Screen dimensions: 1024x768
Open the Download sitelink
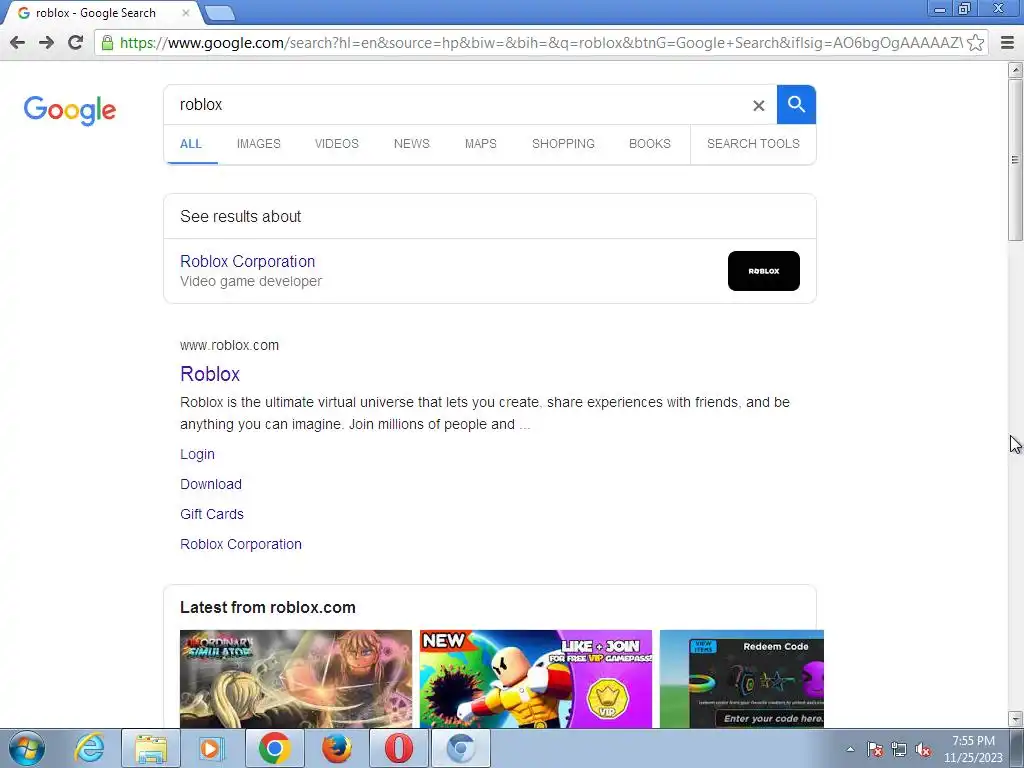pyautogui.click(x=211, y=484)
